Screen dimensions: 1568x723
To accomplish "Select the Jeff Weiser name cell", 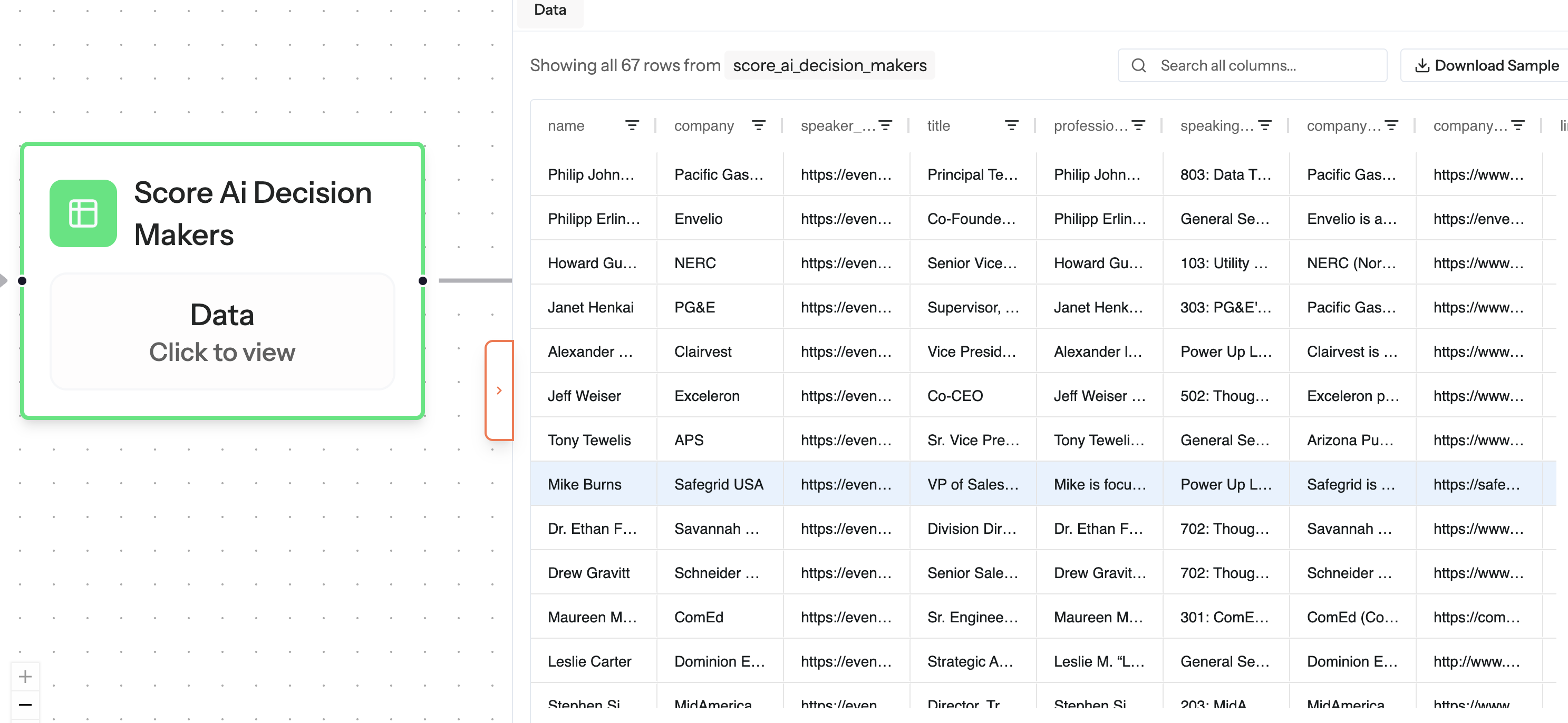I will (594, 396).
